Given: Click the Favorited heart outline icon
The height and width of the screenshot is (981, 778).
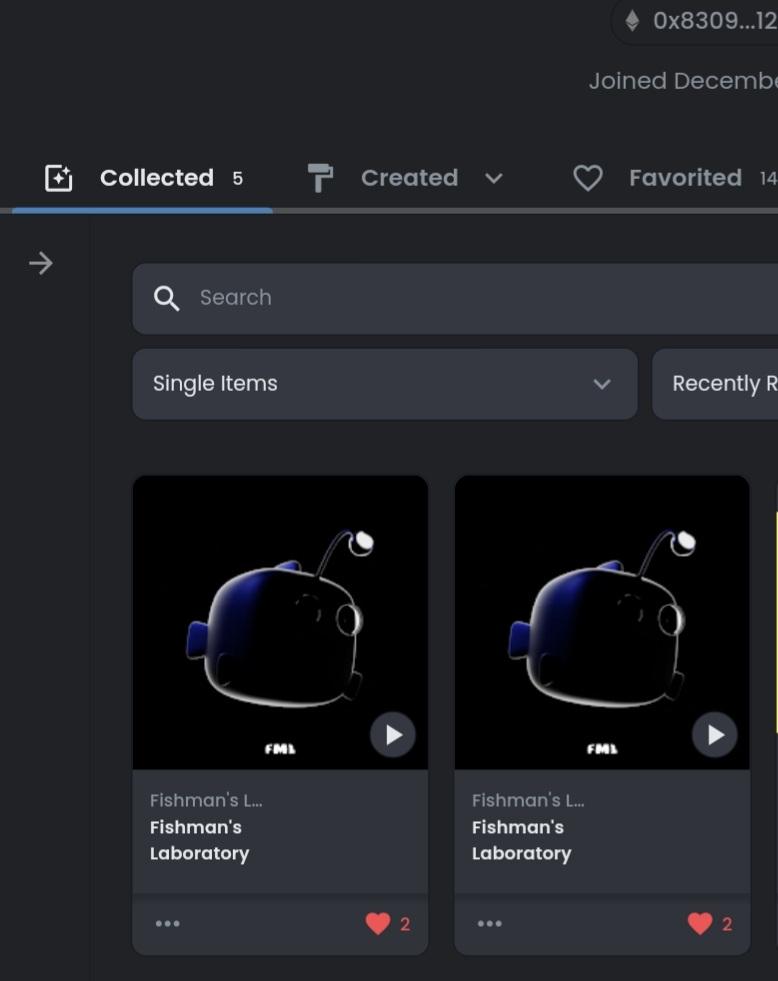Looking at the screenshot, I should coord(588,178).
